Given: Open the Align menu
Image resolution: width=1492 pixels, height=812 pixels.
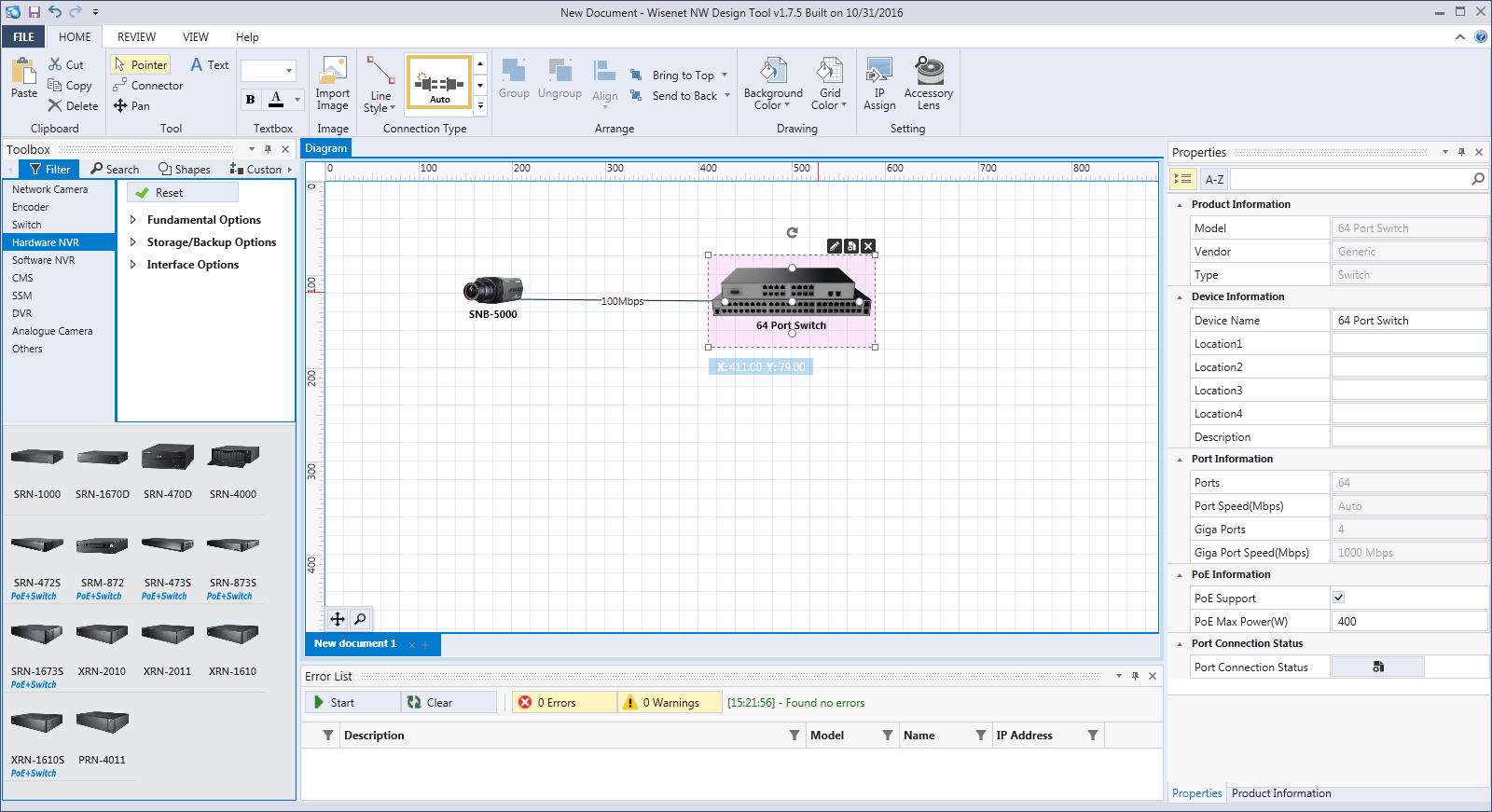Looking at the screenshot, I should point(605,82).
